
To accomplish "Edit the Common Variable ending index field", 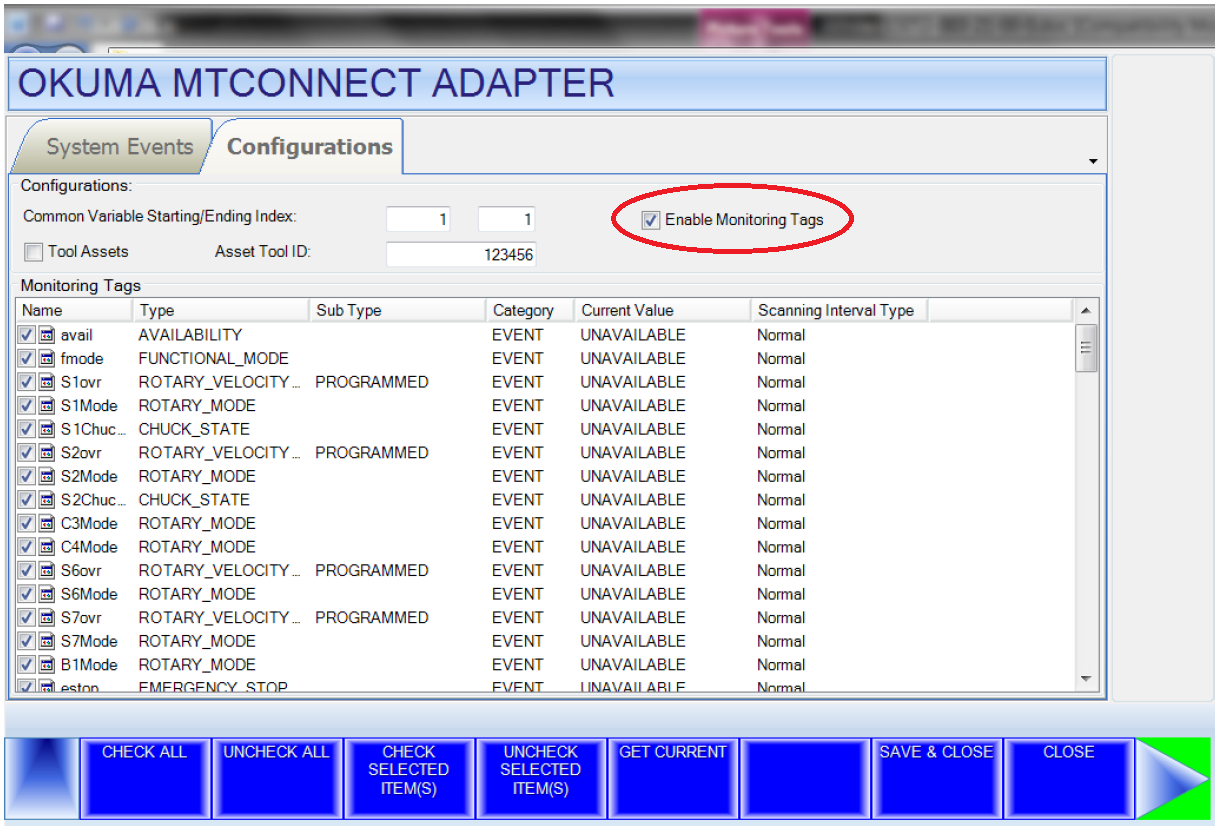I will pyautogui.click(x=507, y=220).
